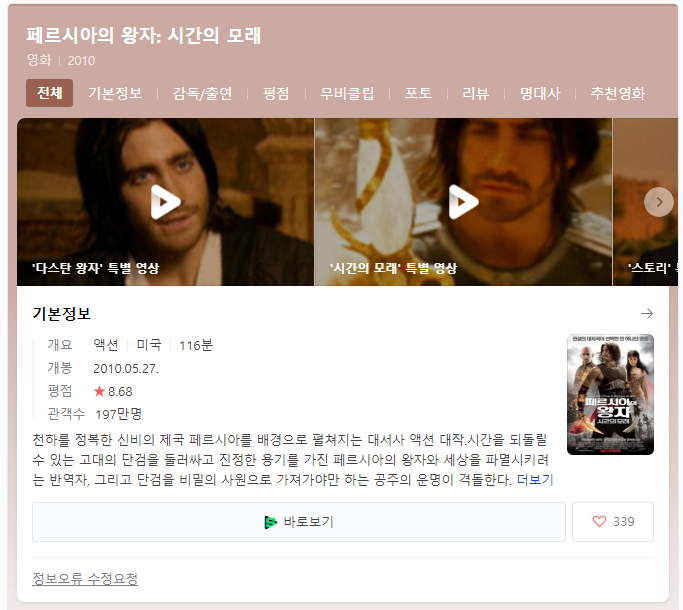
Task: Click the 미국 country text
Action: click(x=149, y=345)
